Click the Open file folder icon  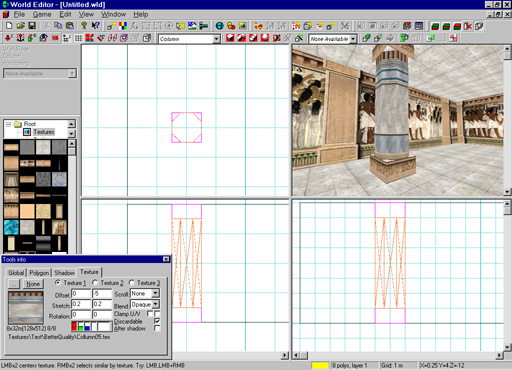point(21,26)
